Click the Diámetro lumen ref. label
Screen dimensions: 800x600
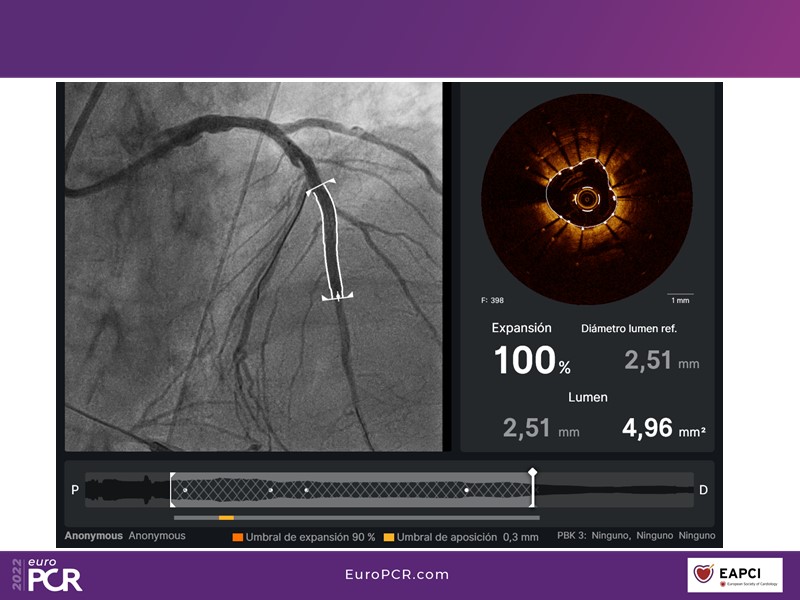pos(634,329)
